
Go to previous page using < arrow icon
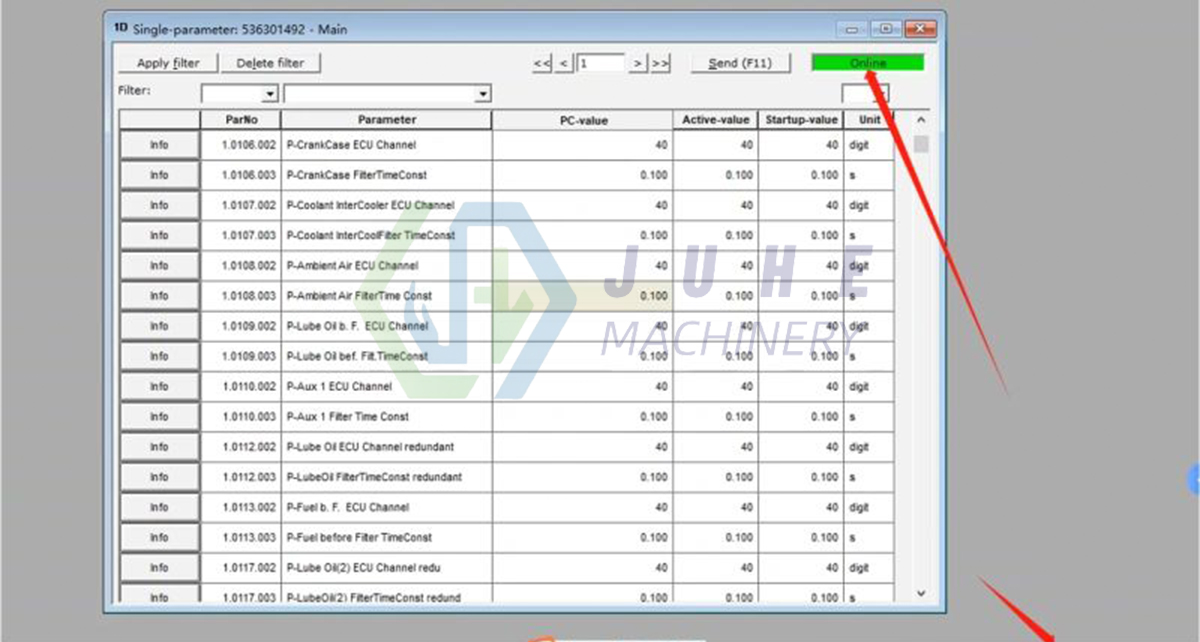(562, 62)
